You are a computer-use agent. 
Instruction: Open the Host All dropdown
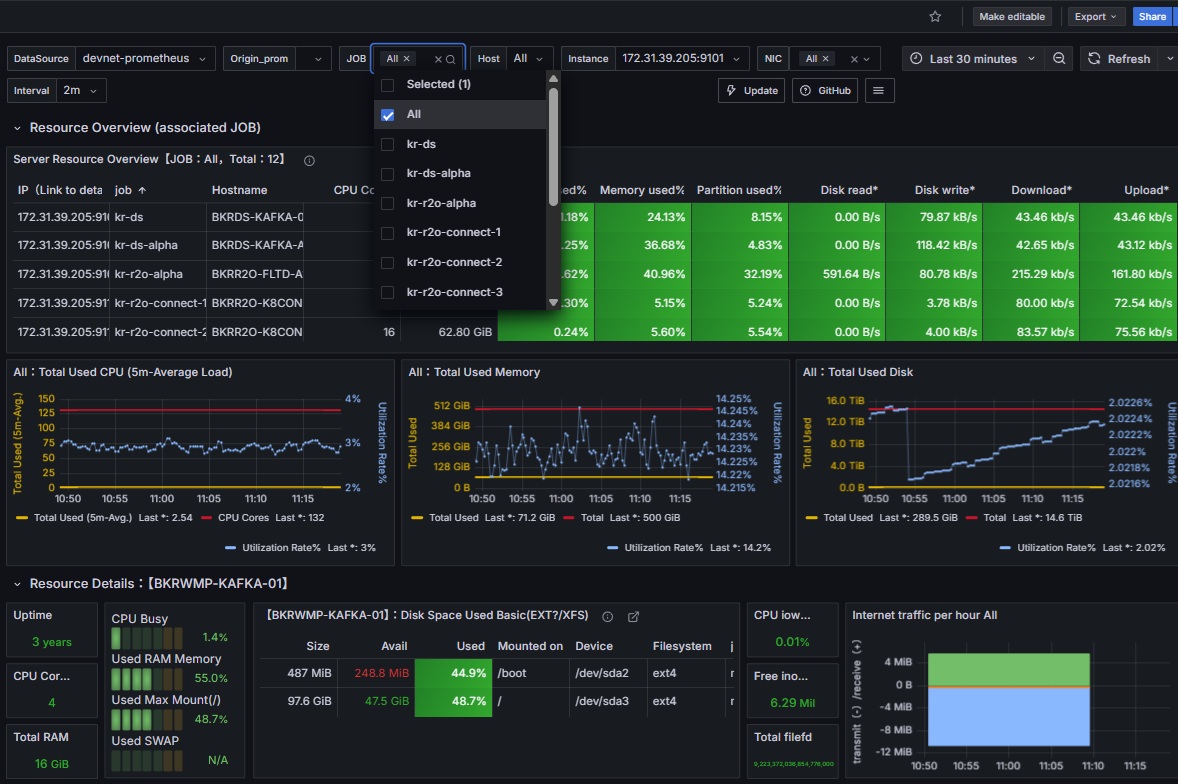point(529,59)
